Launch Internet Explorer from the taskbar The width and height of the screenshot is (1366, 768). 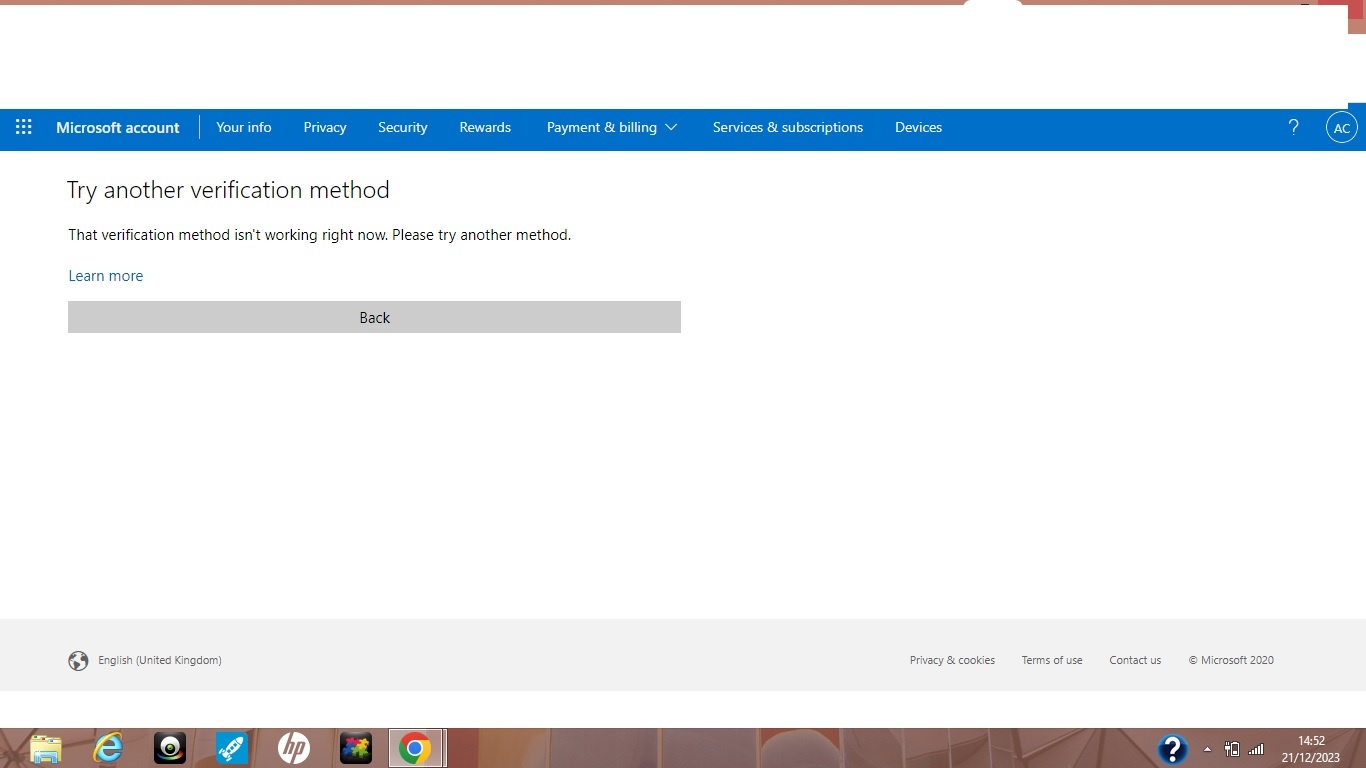[108, 748]
